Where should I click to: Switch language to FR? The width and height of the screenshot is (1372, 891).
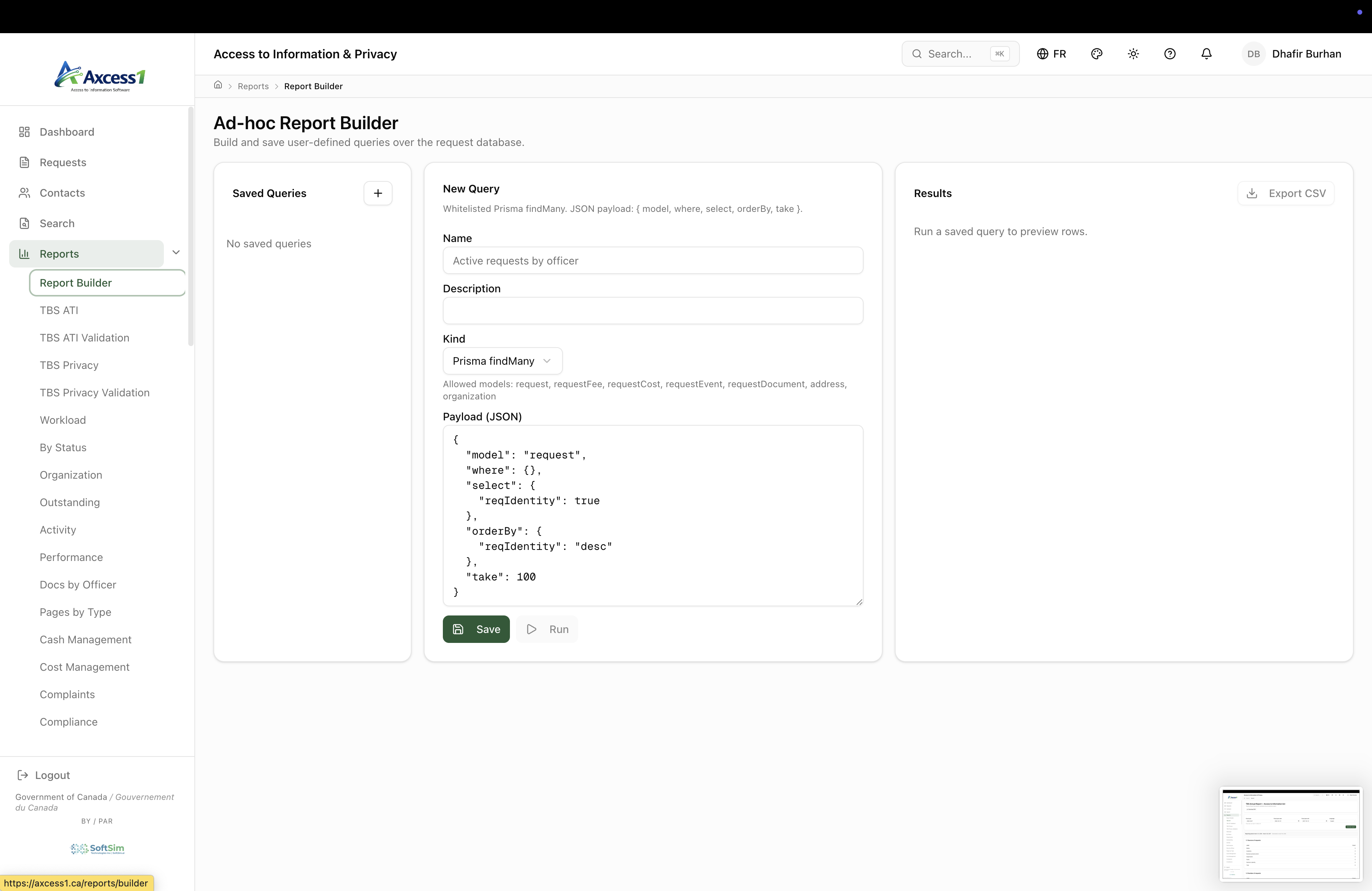coord(1051,54)
